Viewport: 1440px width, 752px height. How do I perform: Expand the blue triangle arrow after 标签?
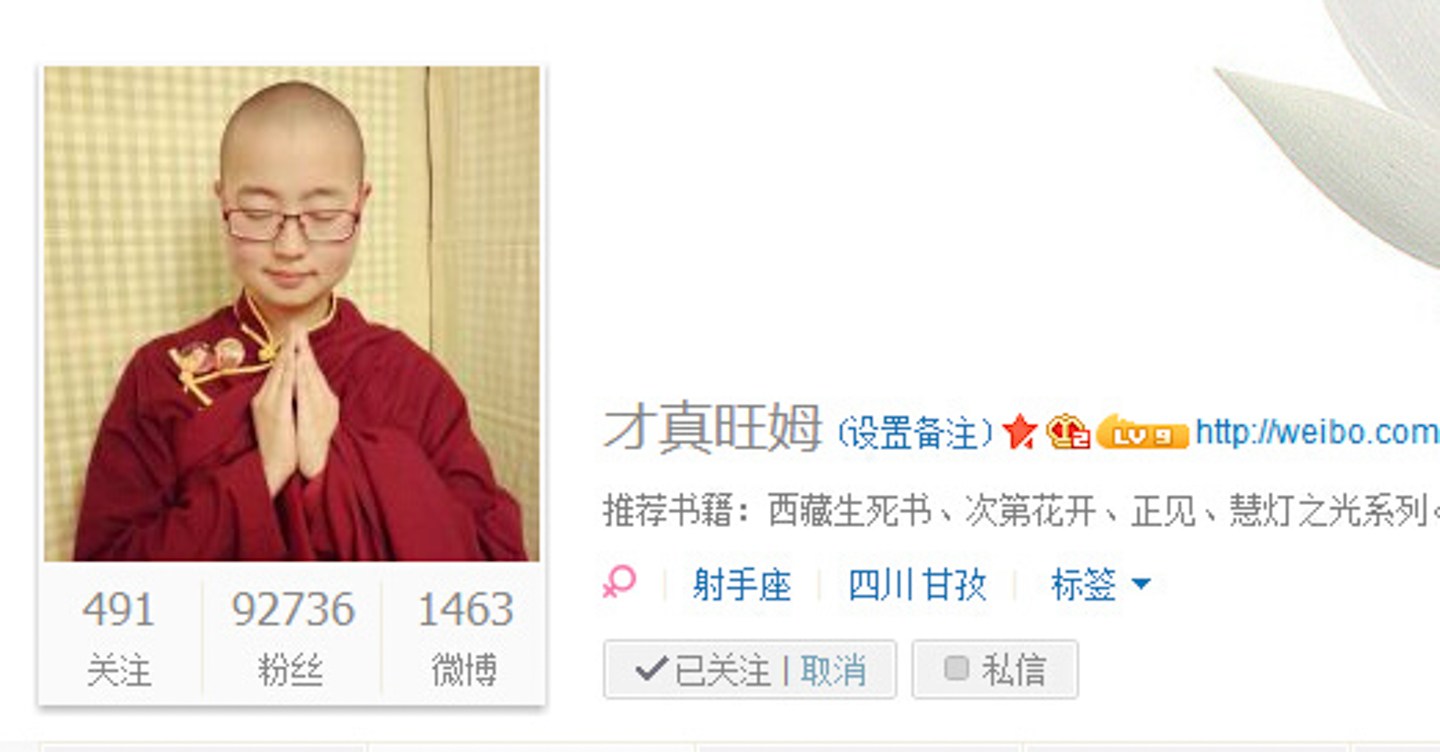pos(1140,583)
